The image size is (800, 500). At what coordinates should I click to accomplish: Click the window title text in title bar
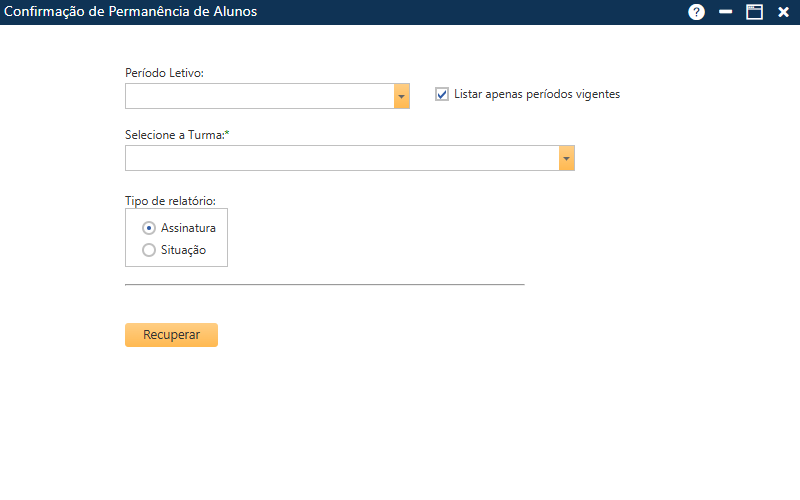(x=131, y=12)
